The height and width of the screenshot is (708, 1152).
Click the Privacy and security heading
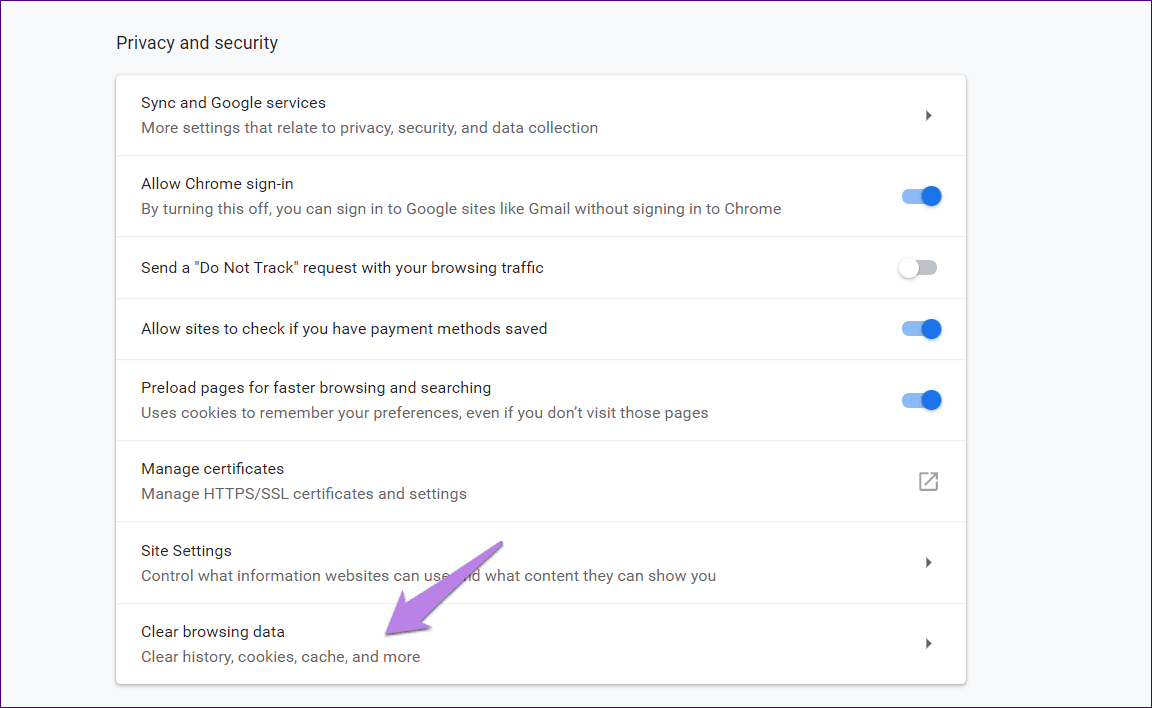click(197, 43)
